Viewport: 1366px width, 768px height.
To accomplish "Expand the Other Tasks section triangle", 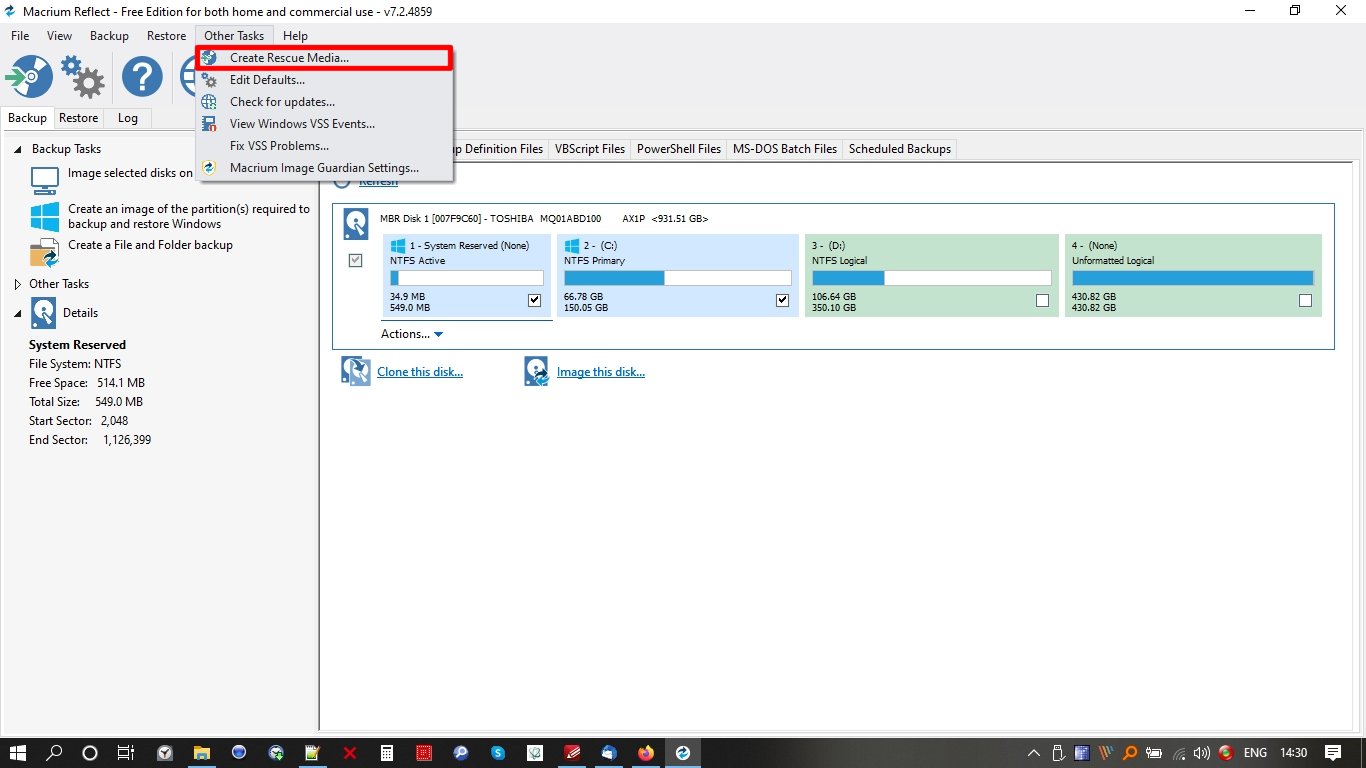I will point(17,284).
